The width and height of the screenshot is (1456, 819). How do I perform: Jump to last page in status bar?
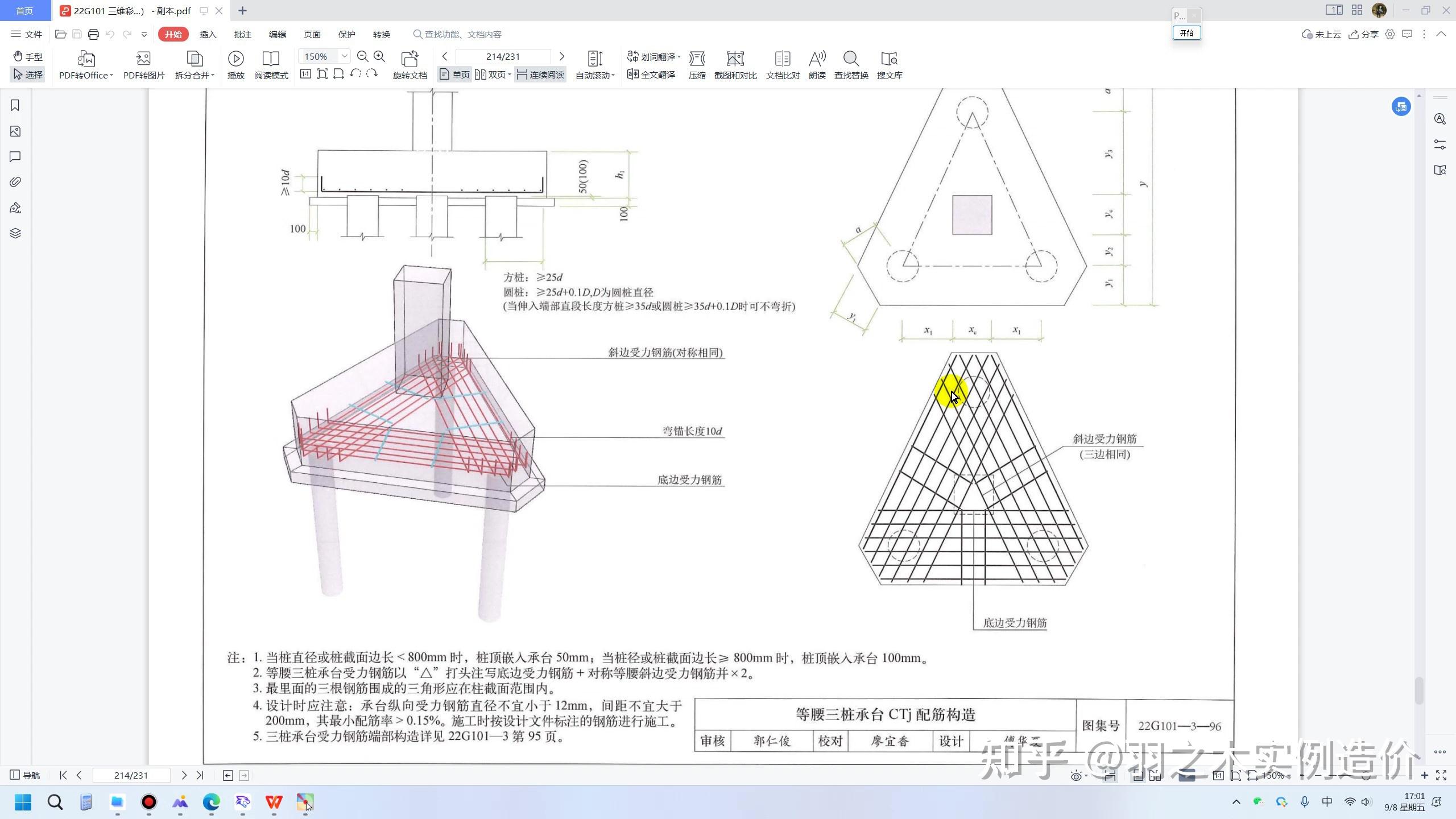coord(200,775)
